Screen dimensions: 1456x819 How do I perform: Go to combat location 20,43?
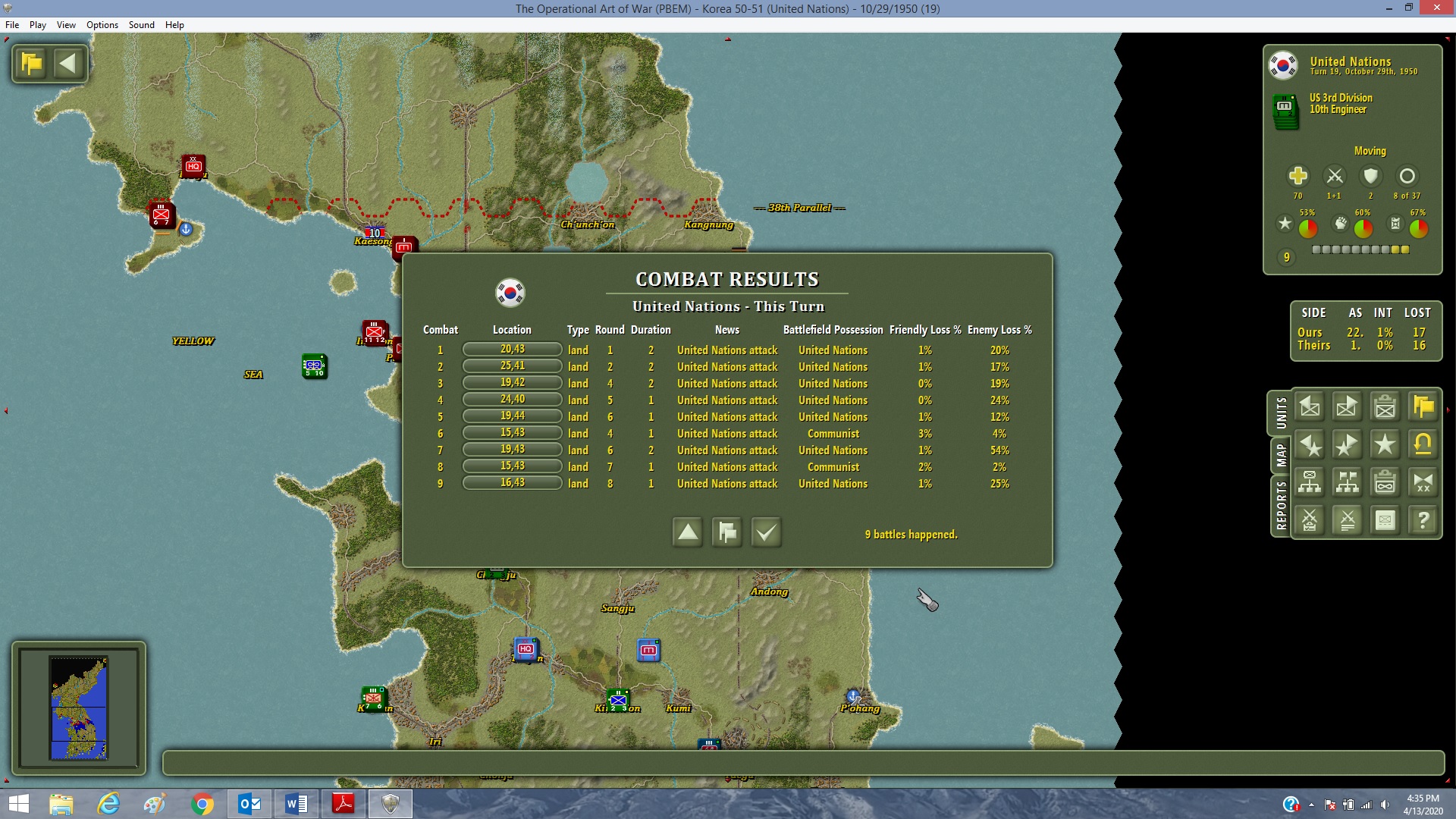point(512,350)
